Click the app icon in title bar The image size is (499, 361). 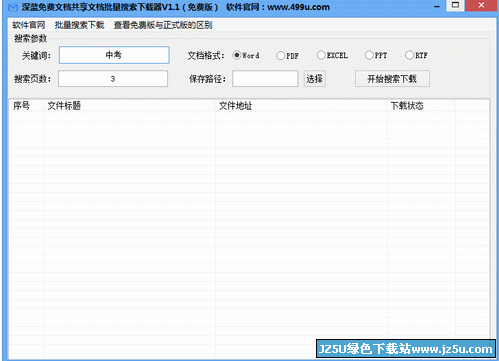12,7
